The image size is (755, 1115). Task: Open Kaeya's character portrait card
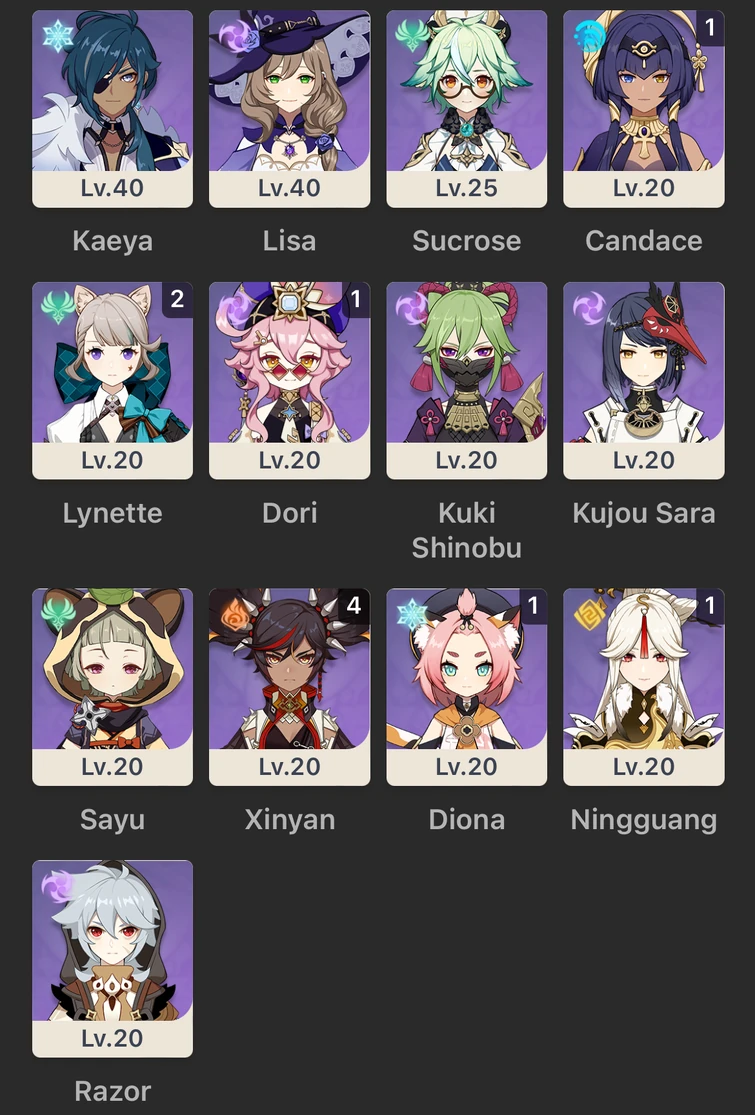coord(112,109)
